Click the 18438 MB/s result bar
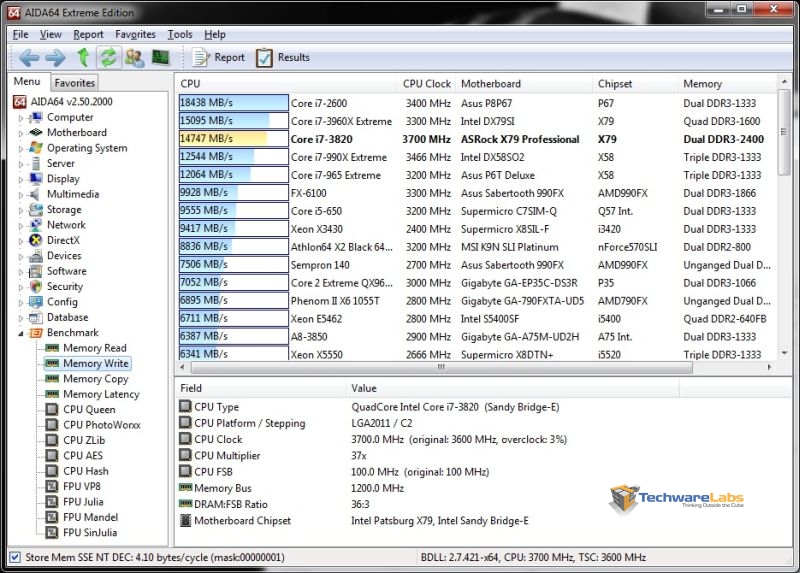Image resolution: width=800 pixels, height=573 pixels. click(233, 103)
